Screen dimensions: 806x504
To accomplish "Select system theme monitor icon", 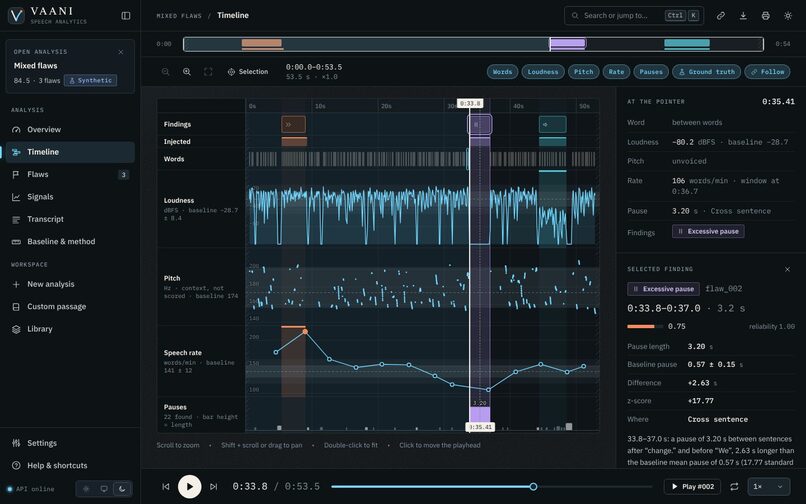I will (x=104, y=489).
